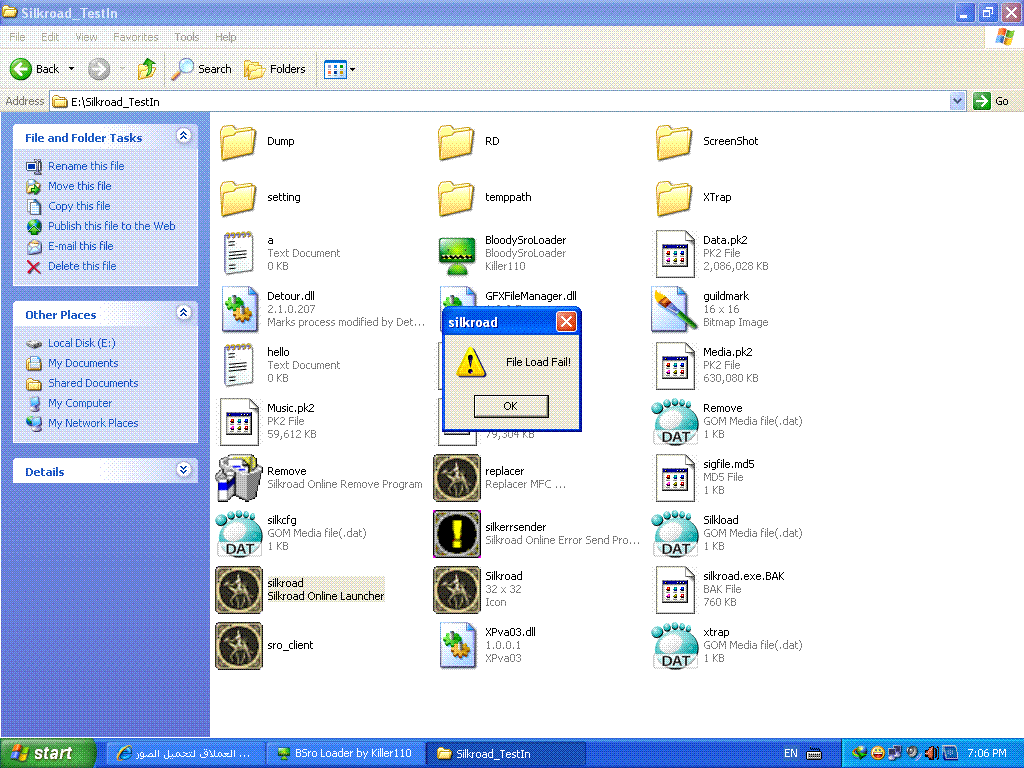Select the Media.pk2 file icon
Screen dimensions: 1024x768
[x=674, y=366]
